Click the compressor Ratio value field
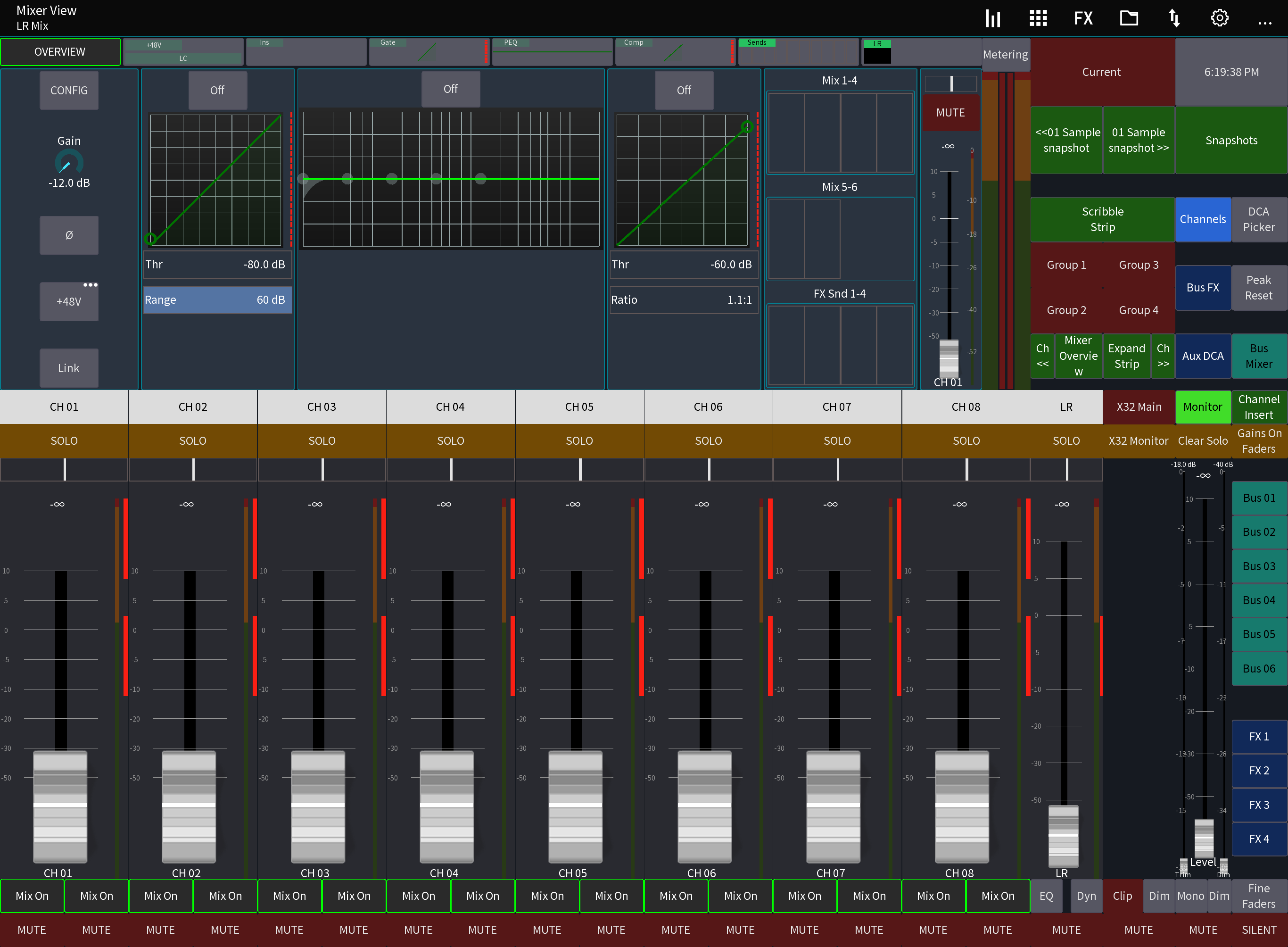The height and width of the screenshot is (947, 1288). [x=684, y=299]
